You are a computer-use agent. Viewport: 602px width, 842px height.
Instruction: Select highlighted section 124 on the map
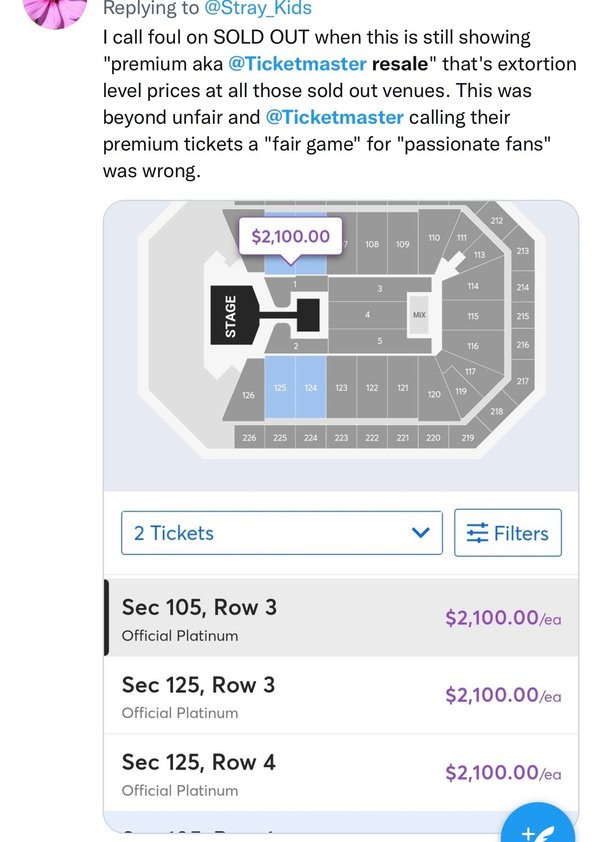[x=311, y=387]
